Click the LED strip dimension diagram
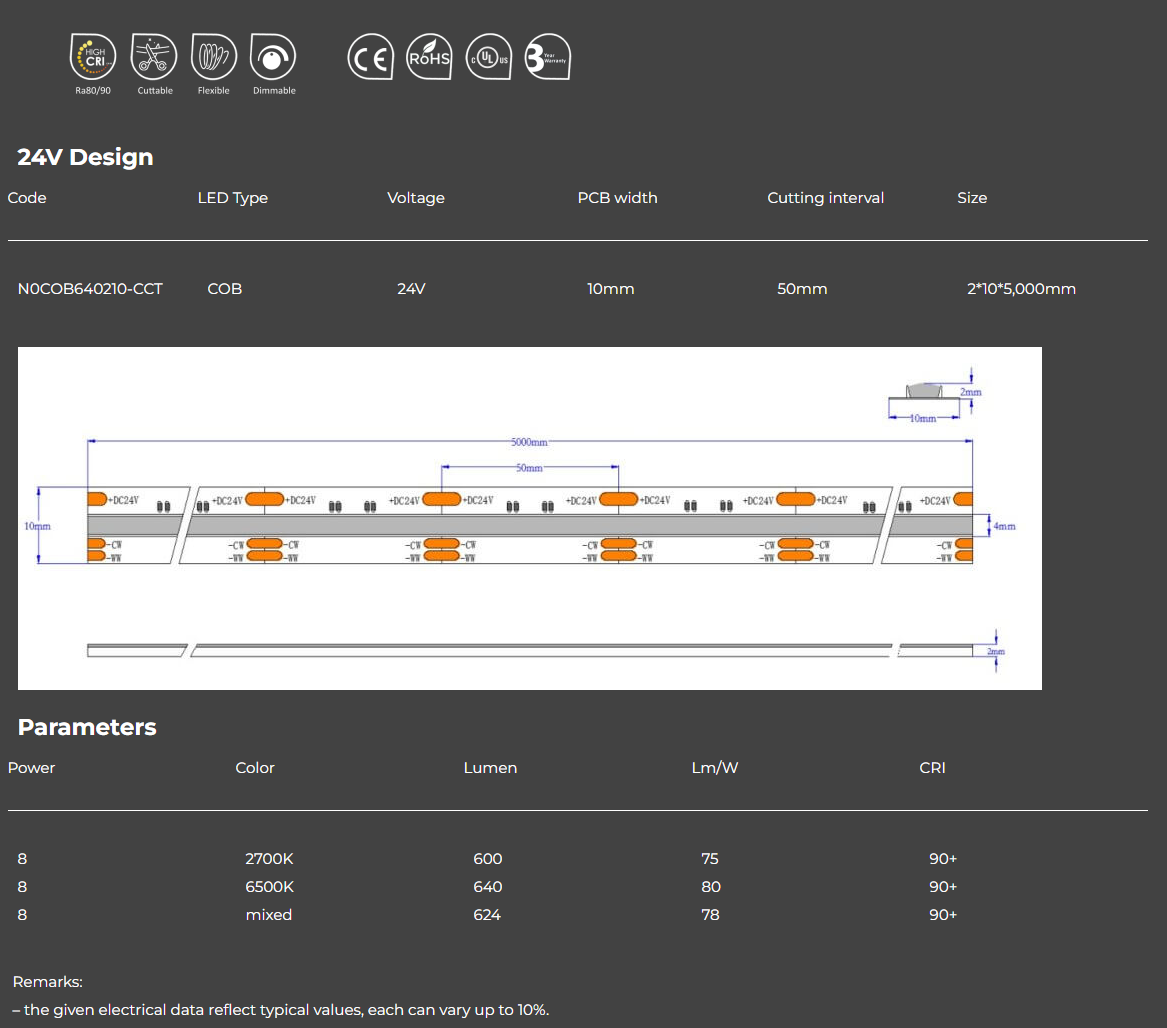Image resolution: width=1167 pixels, height=1028 pixels. pos(529,518)
